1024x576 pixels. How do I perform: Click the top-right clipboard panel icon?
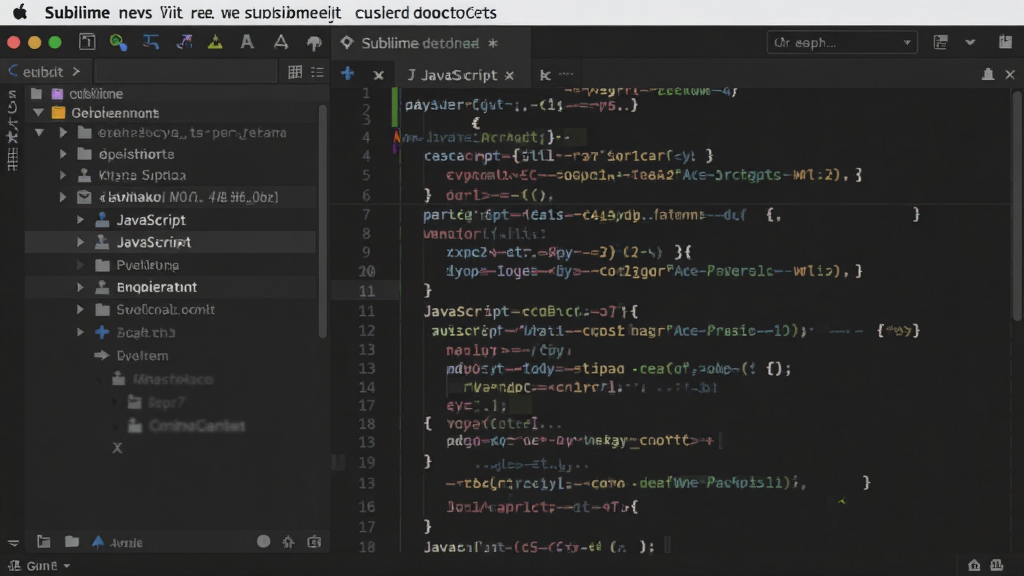1005,42
